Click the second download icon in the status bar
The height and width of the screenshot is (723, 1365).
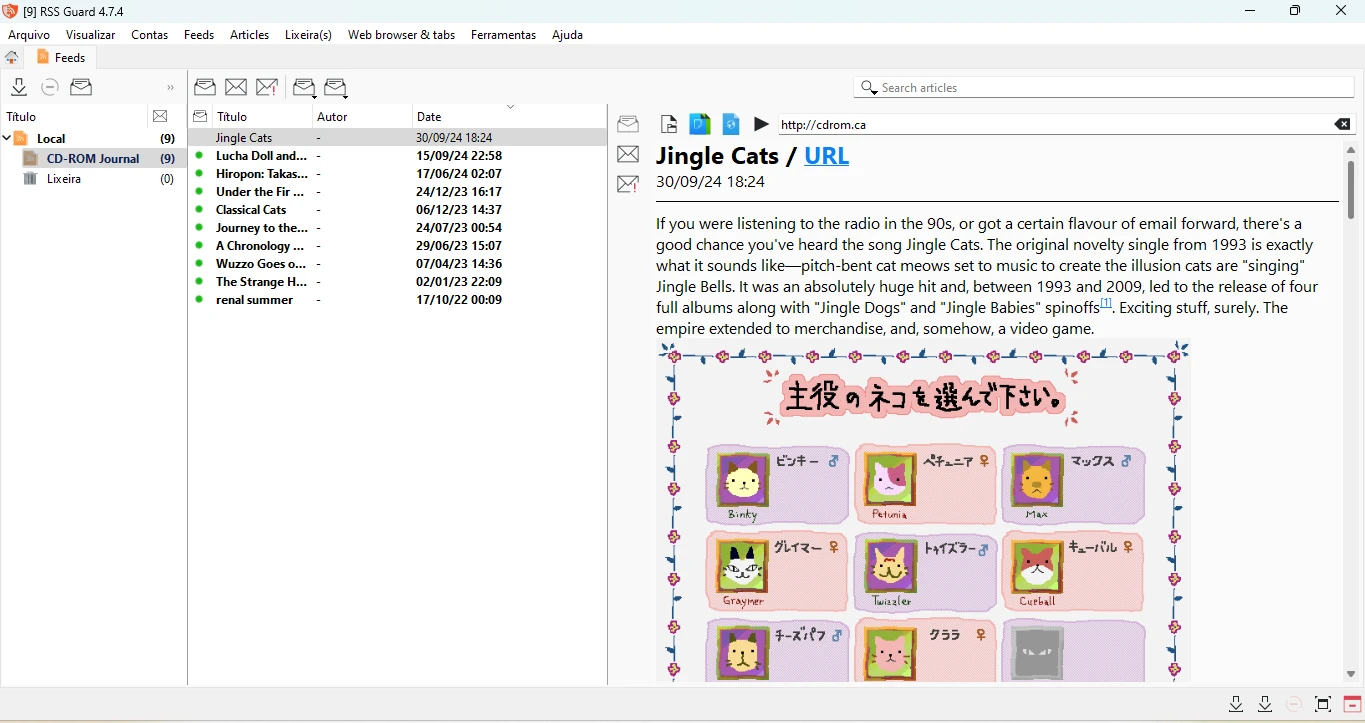point(1265,704)
